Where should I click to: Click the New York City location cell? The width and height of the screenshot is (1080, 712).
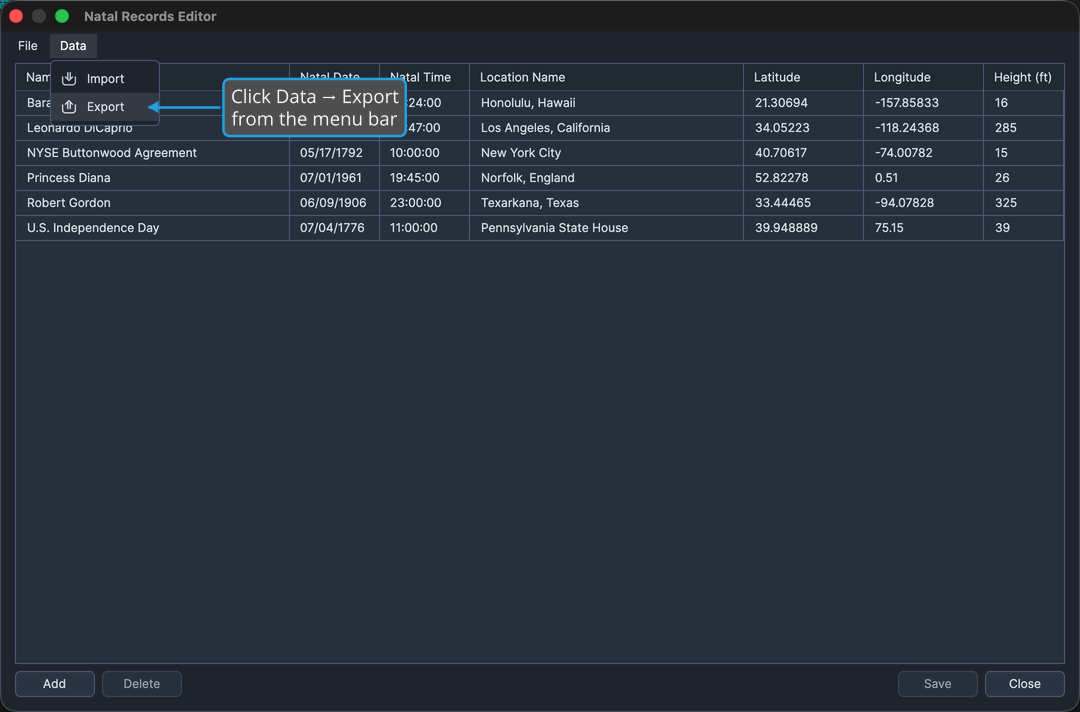click(x=606, y=153)
